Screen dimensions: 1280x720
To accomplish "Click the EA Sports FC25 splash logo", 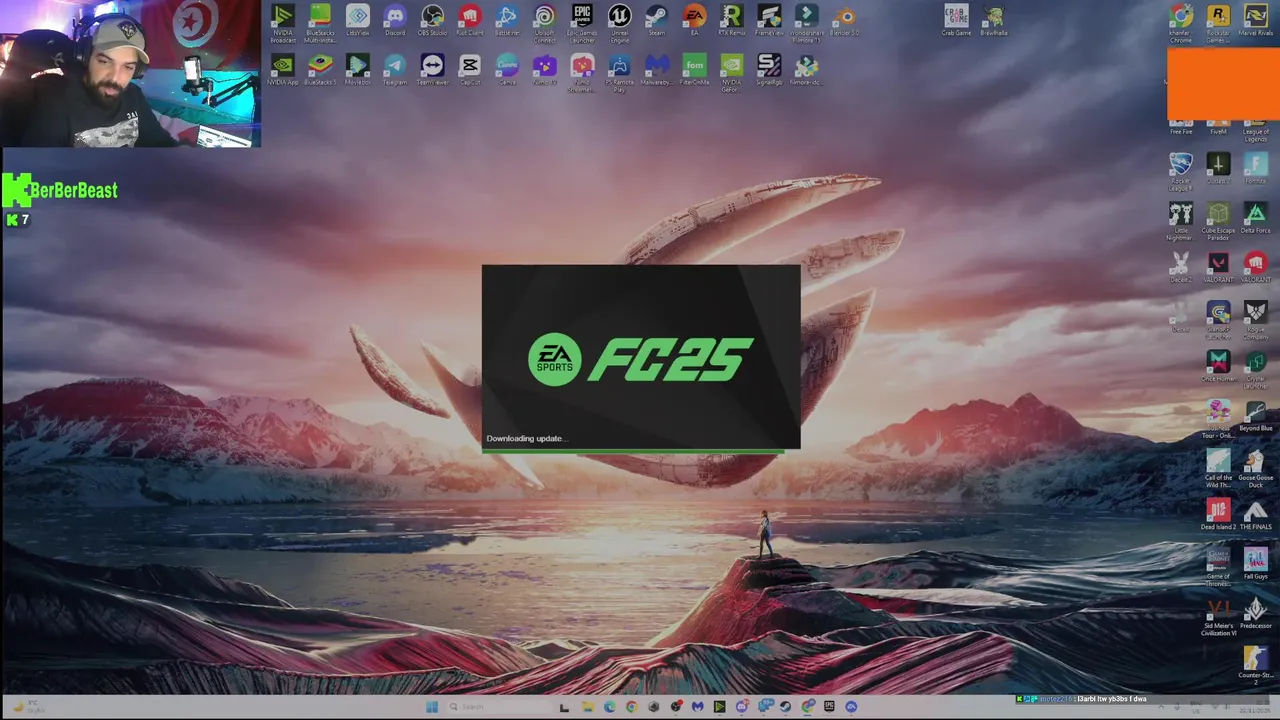I will pos(640,359).
